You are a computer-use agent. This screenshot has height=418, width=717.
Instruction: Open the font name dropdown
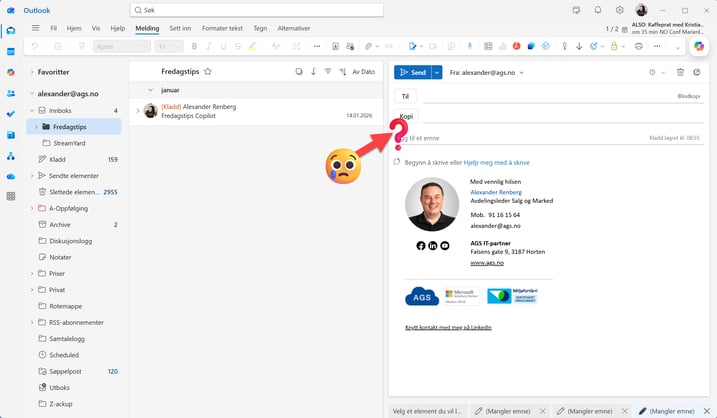[x=122, y=46]
